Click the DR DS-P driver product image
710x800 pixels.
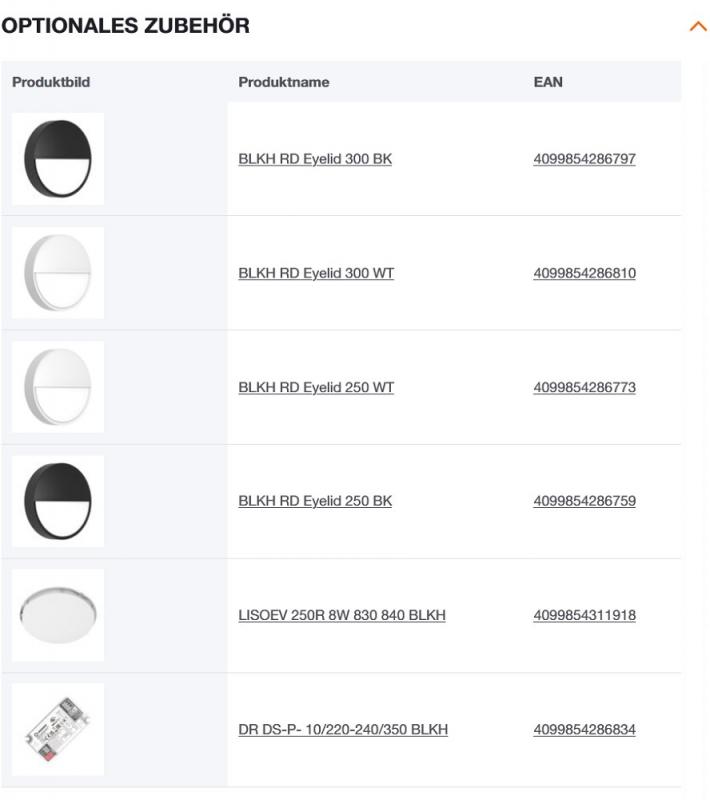pyautogui.click(x=60, y=731)
